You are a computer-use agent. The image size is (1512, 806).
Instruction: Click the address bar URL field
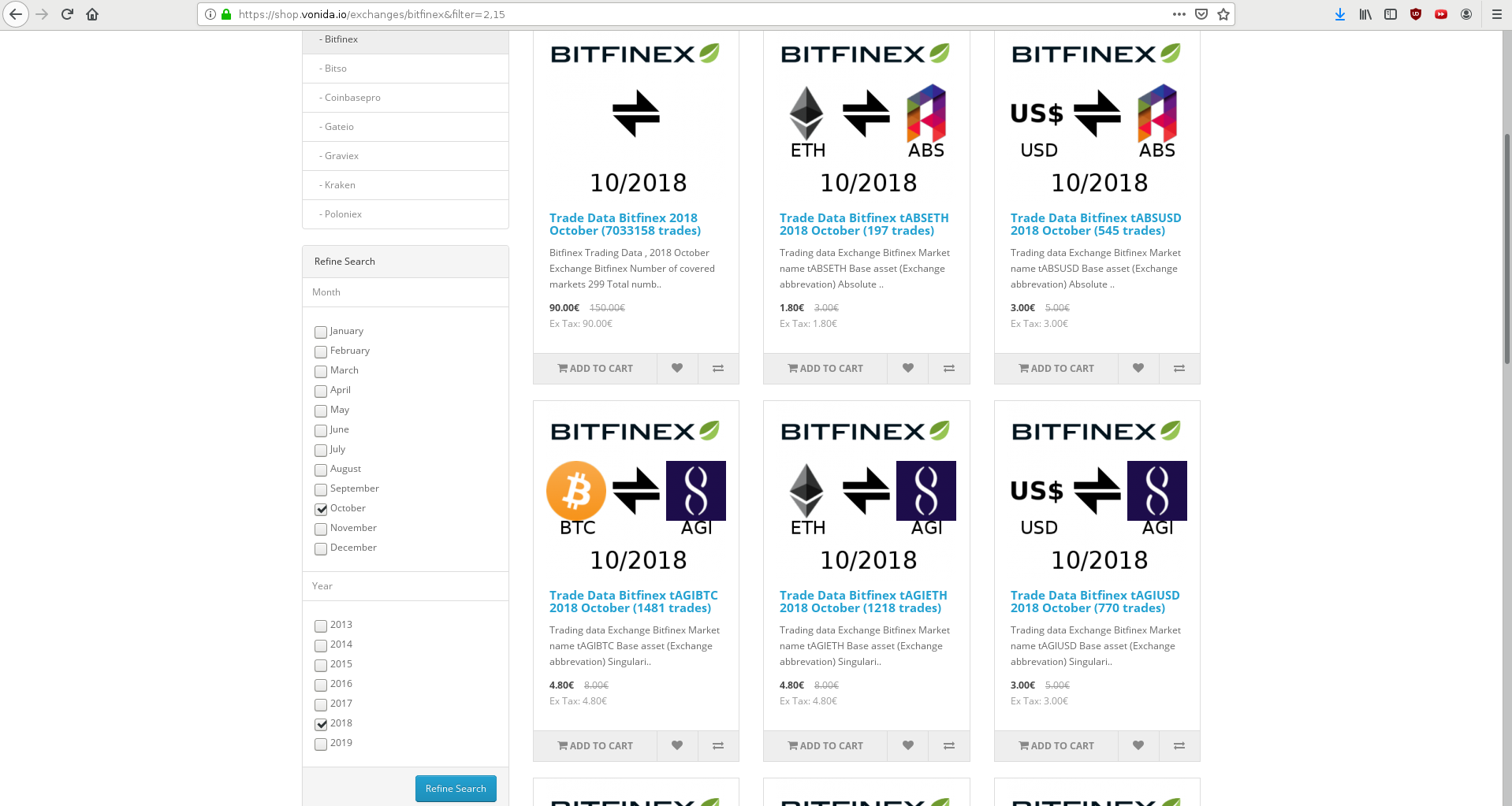[x=702, y=14]
